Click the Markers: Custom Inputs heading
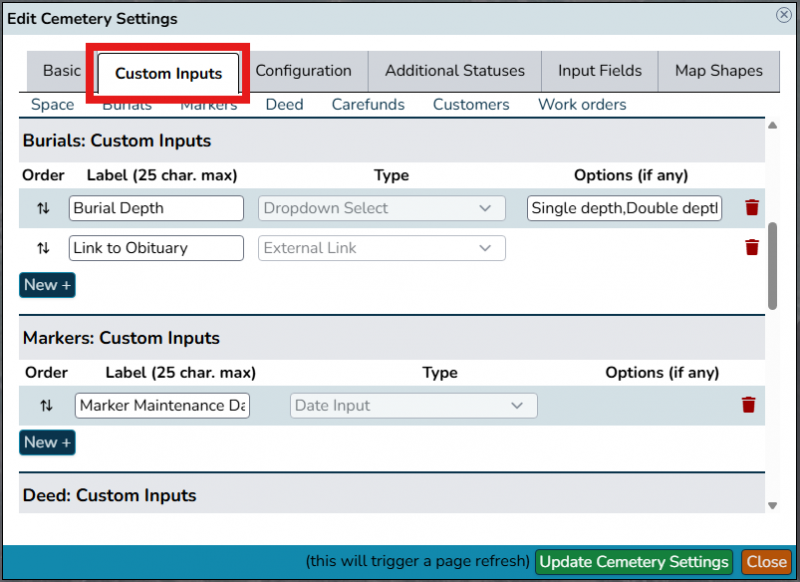Image resolution: width=800 pixels, height=582 pixels. click(x=121, y=338)
